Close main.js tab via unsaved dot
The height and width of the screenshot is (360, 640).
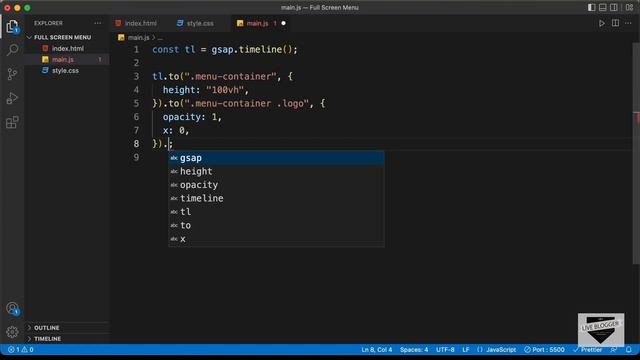(283, 23)
